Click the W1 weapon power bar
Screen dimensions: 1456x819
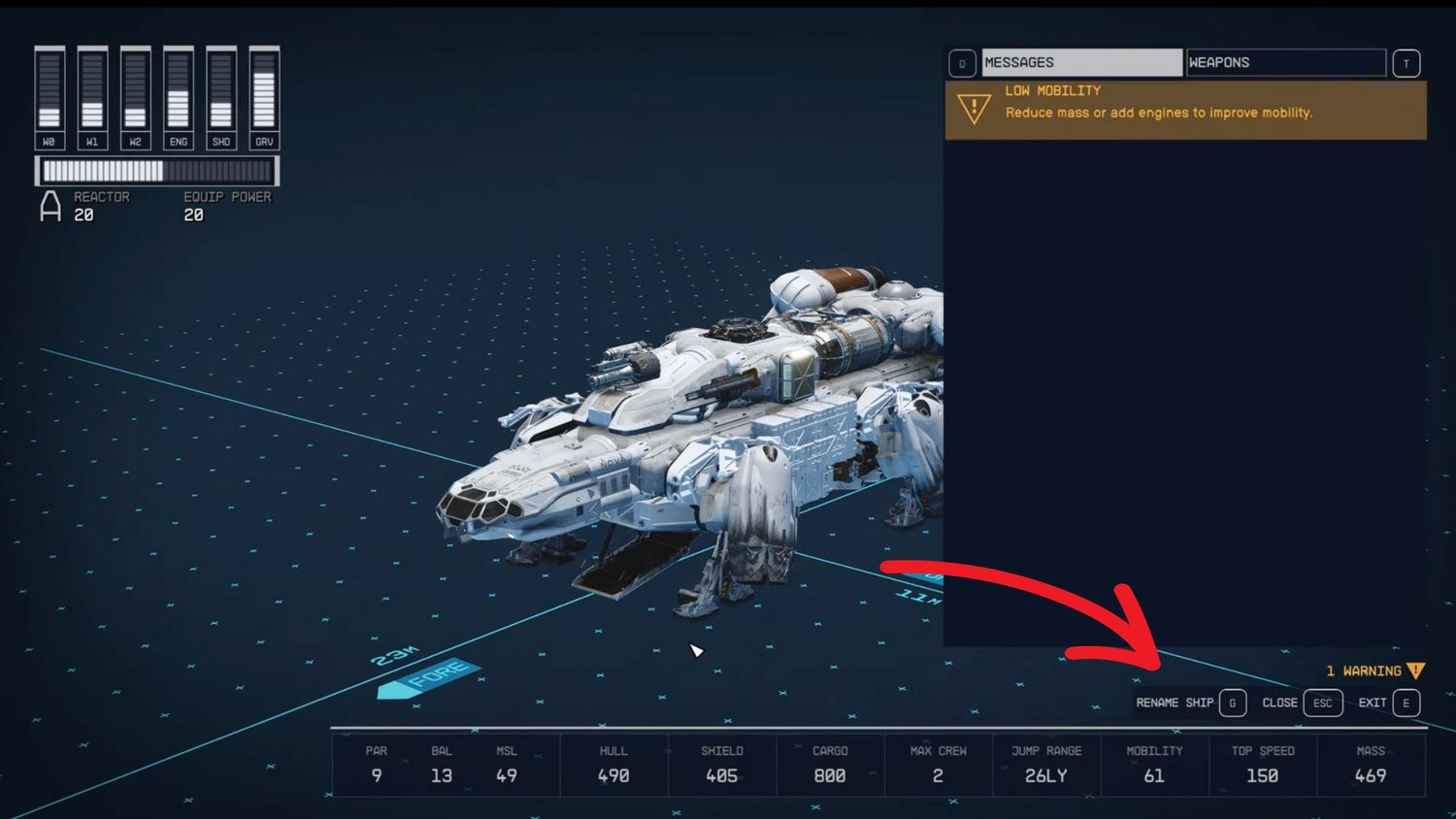point(92,90)
